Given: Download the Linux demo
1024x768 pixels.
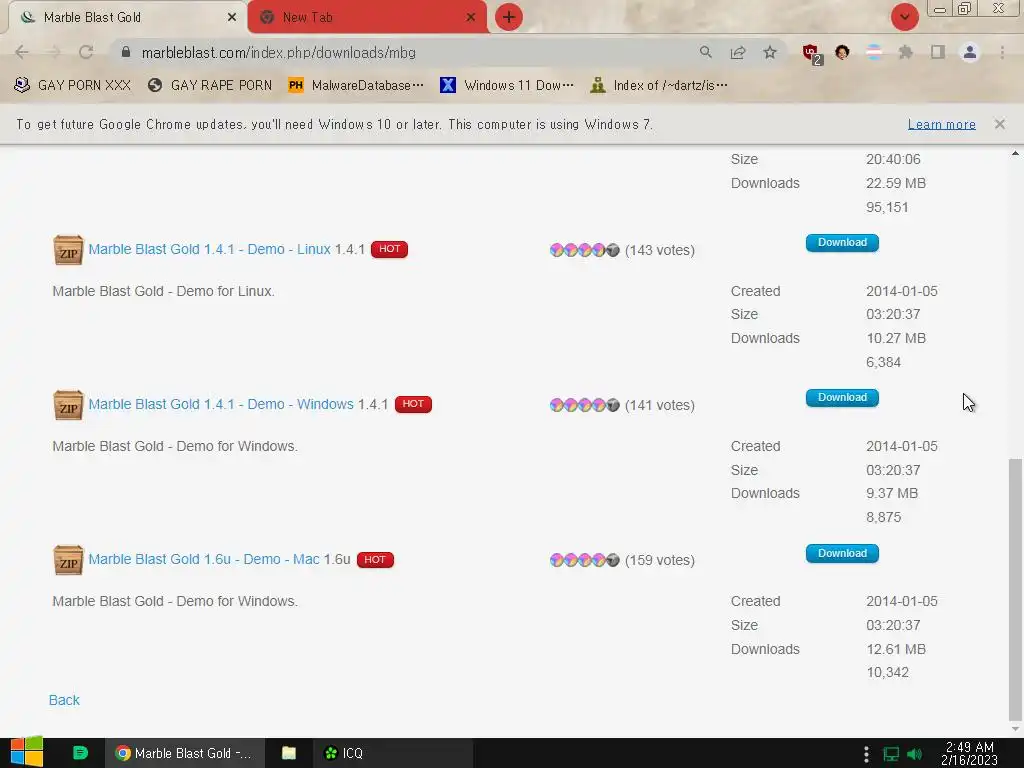Looking at the screenshot, I should (x=842, y=242).
